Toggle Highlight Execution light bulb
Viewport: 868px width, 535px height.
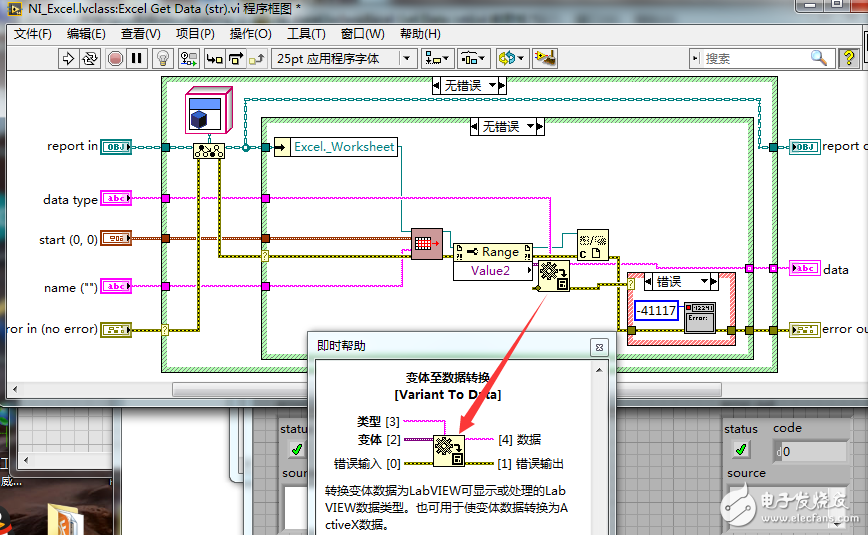[163, 58]
